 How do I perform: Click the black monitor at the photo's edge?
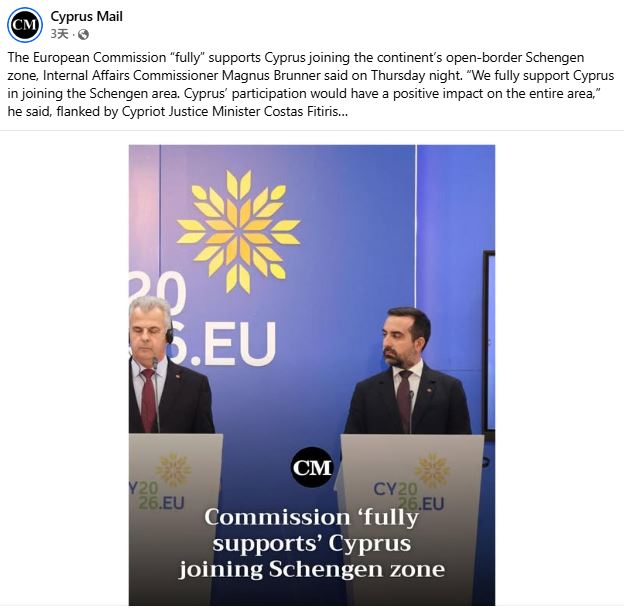click(x=489, y=345)
